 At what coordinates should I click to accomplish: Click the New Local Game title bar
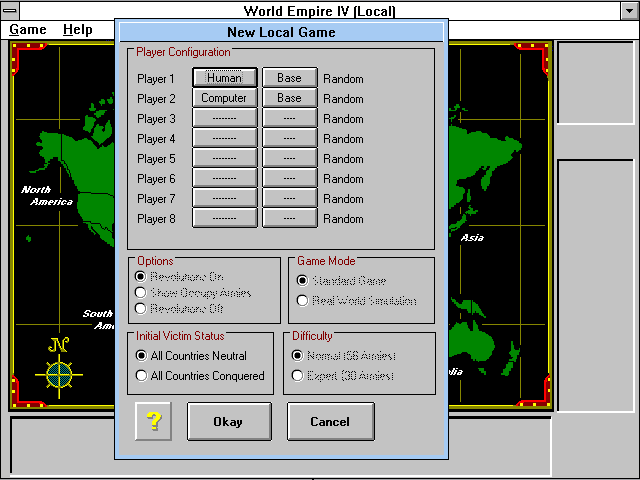coord(281,32)
